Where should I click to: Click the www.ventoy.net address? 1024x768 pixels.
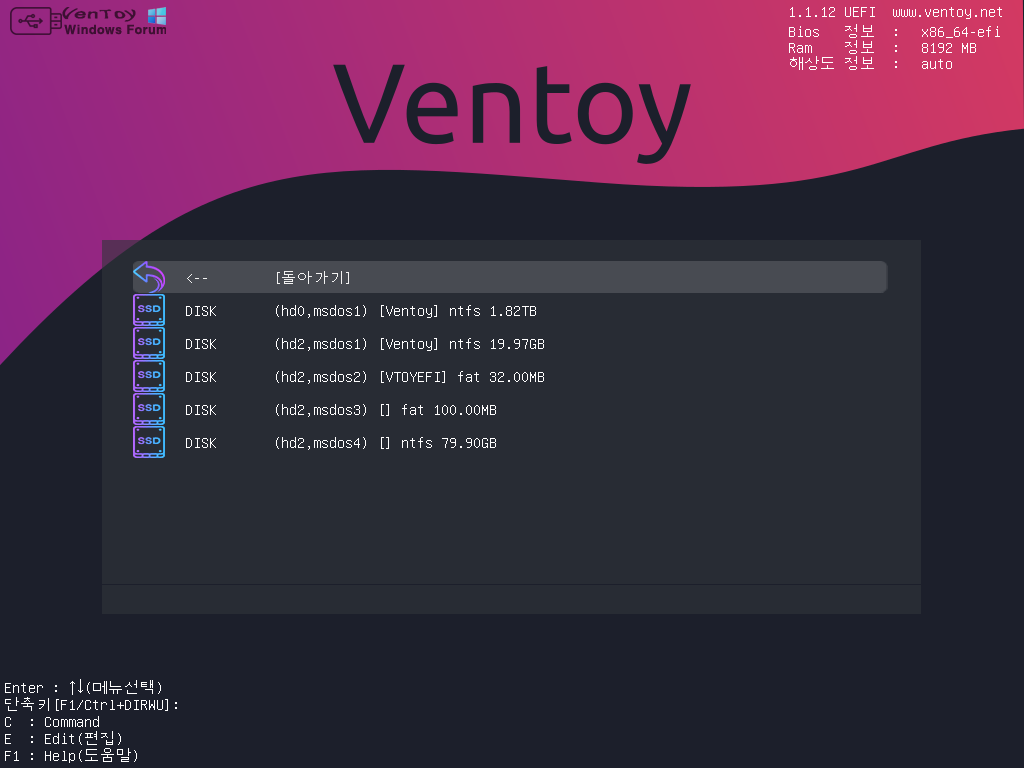pos(948,12)
